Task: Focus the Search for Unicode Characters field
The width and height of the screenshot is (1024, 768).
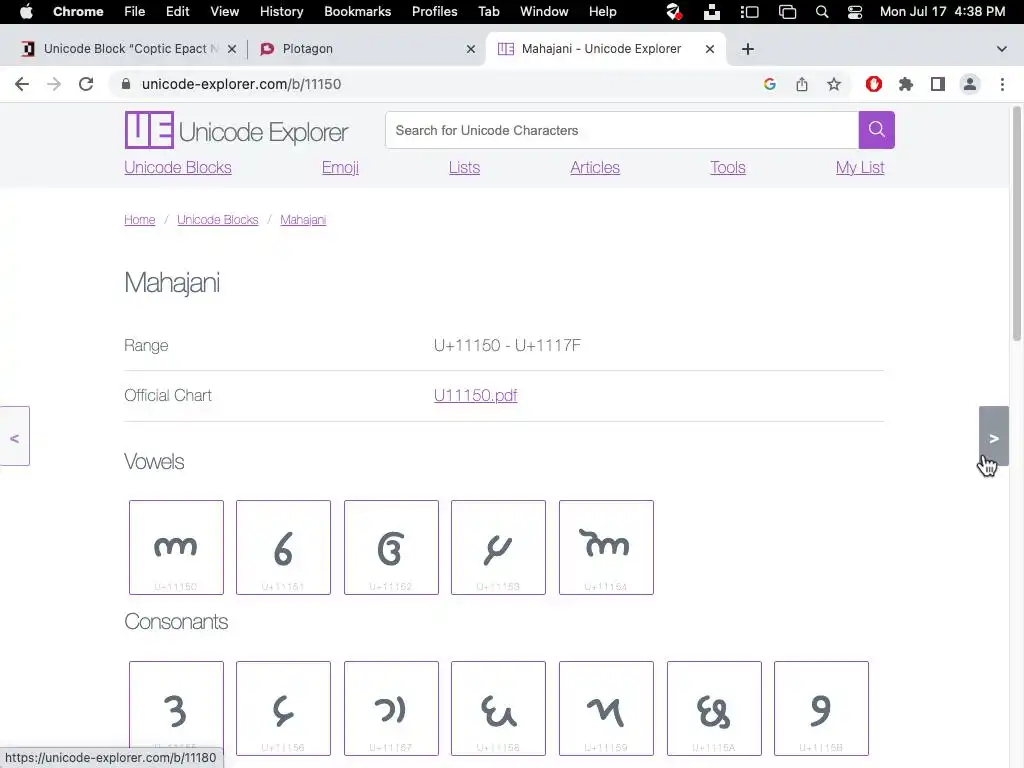Action: point(622,130)
